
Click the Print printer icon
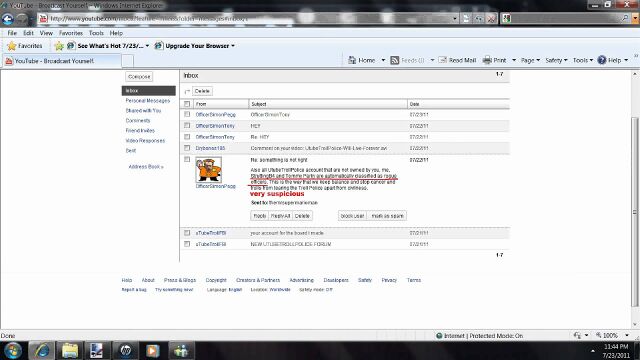point(487,60)
